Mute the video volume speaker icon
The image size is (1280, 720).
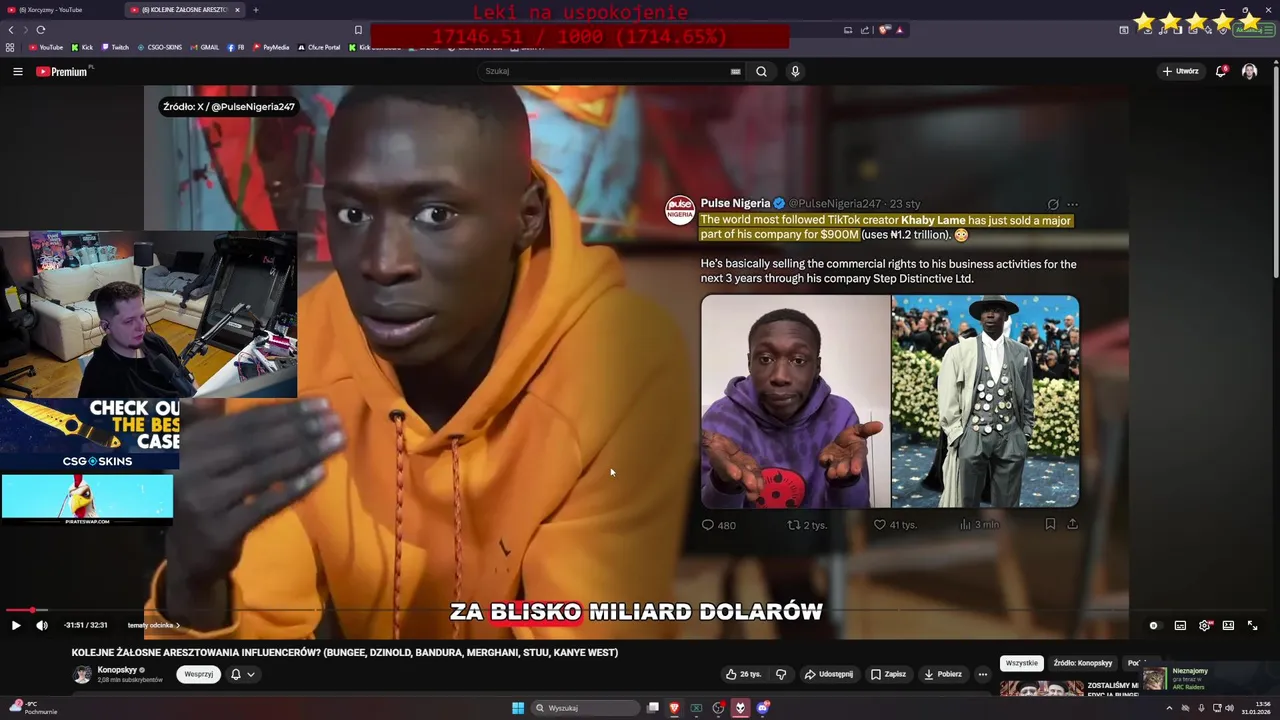pos(42,625)
